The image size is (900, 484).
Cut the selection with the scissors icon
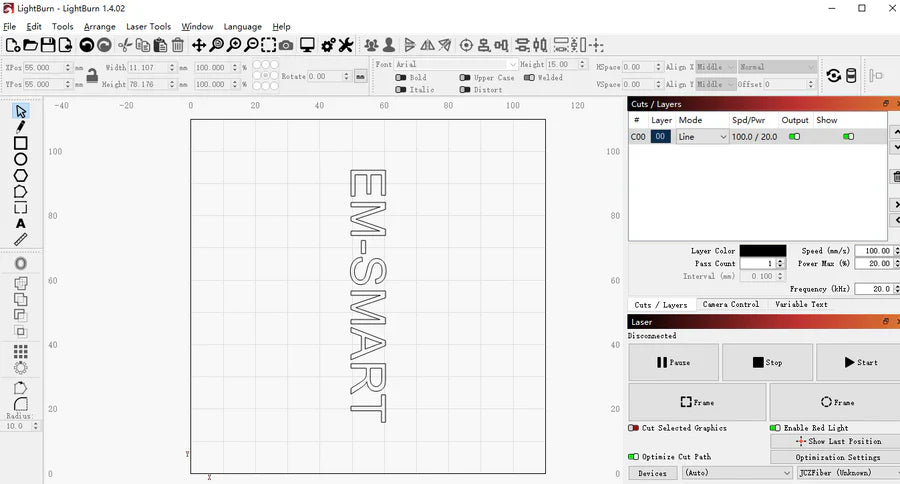point(125,45)
